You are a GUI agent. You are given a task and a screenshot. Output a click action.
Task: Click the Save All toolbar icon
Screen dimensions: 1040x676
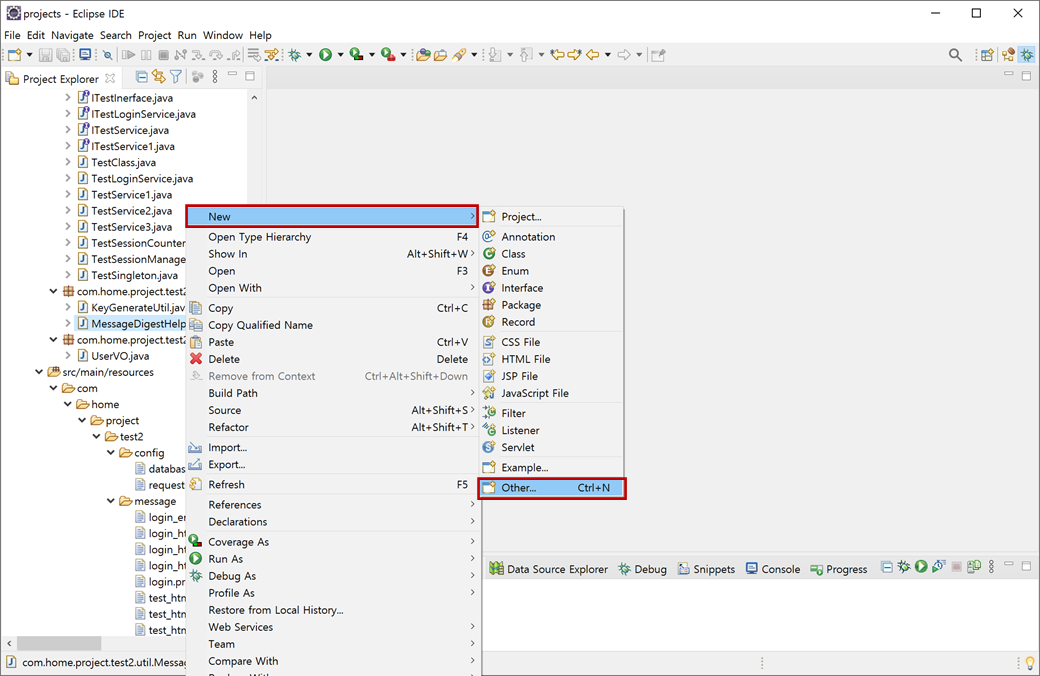click(63, 55)
